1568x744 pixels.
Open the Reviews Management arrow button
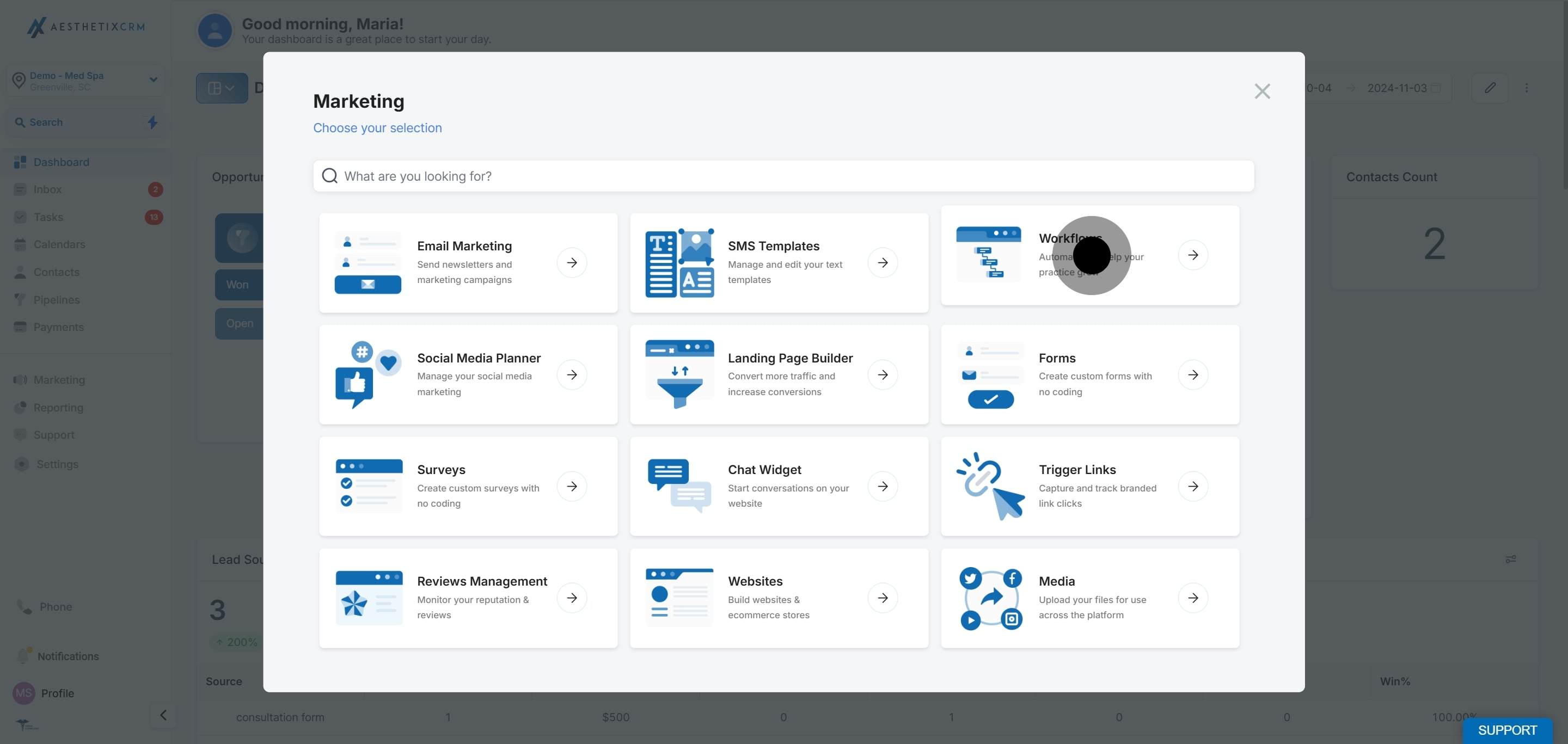[x=572, y=598]
